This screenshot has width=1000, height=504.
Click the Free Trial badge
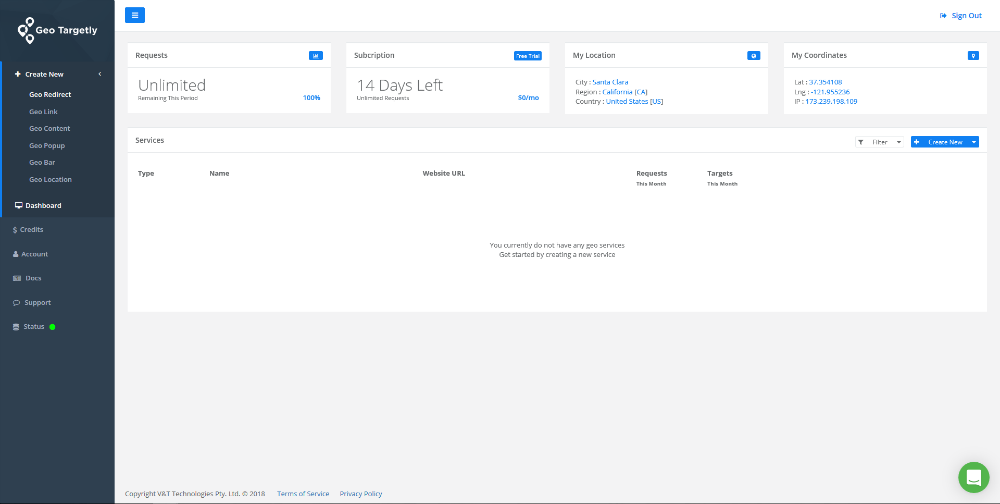(x=527, y=56)
